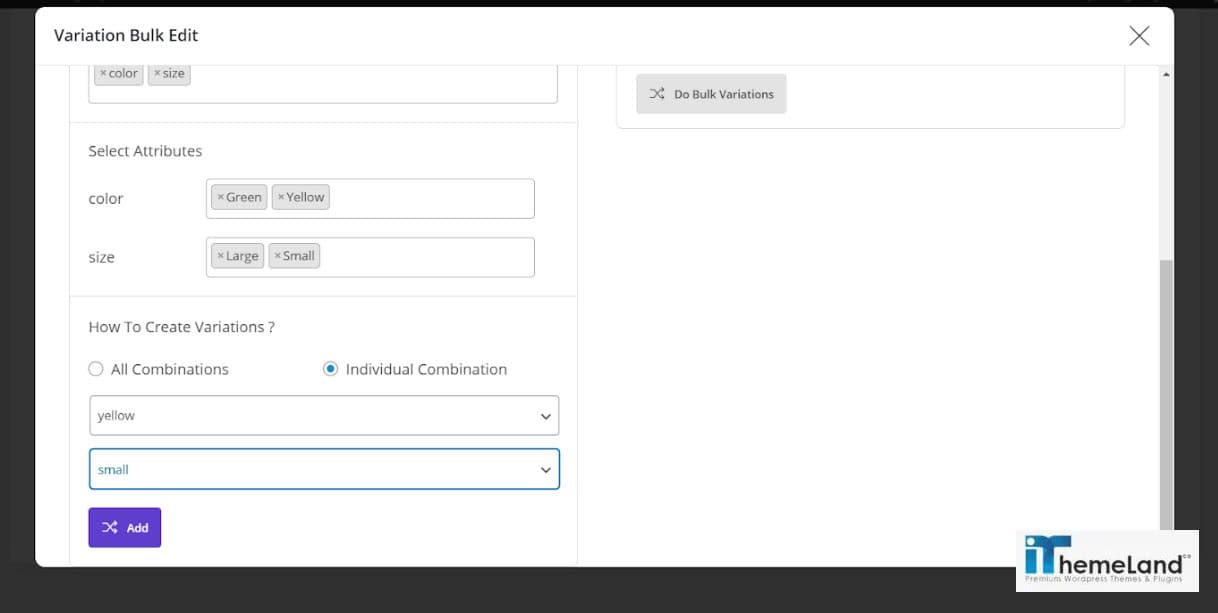
Task: Close the Variation Bulk Edit dialog
Action: [x=1139, y=36]
